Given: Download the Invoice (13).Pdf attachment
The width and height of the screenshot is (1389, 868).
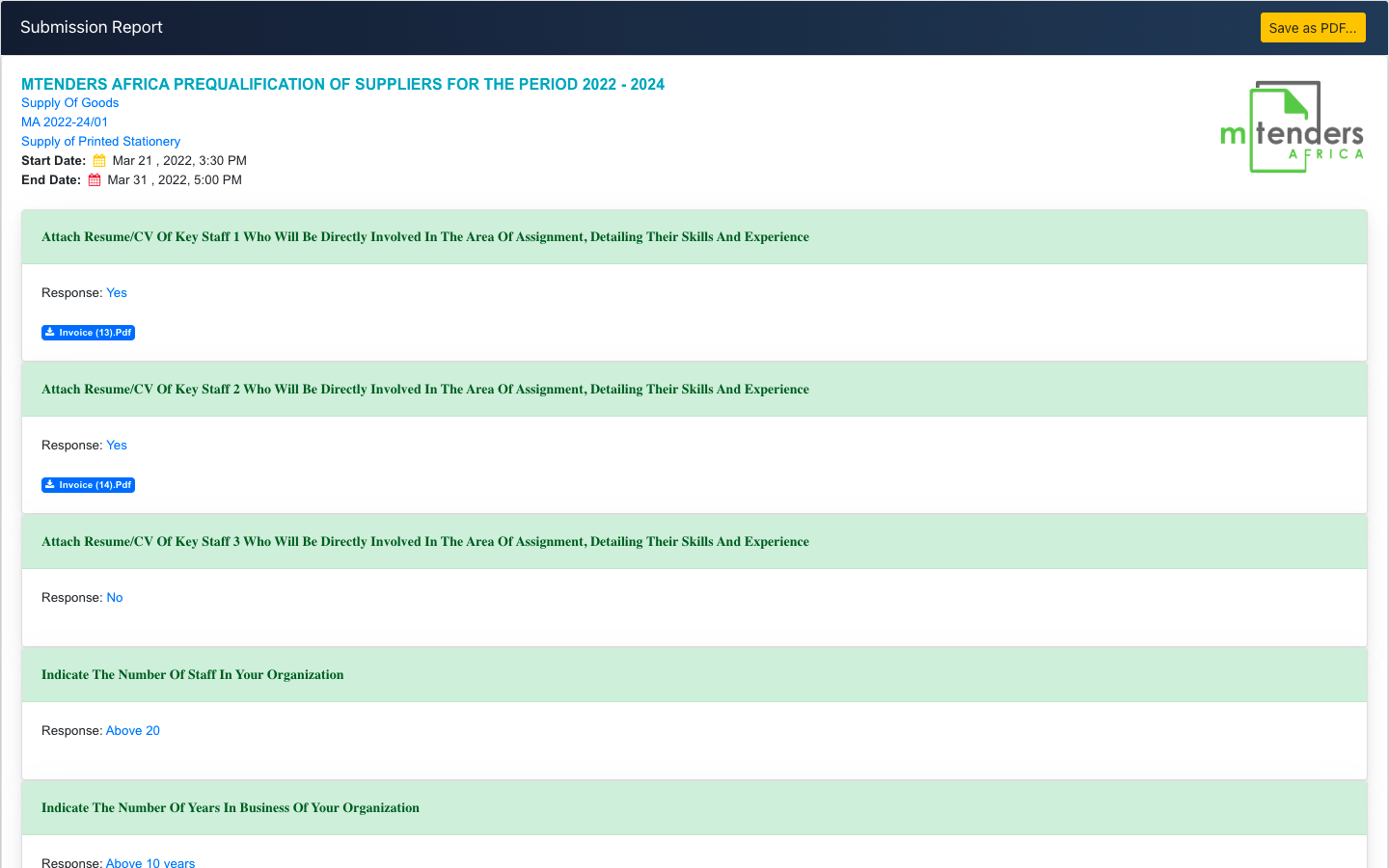Looking at the screenshot, I should [x=88, y=333].
